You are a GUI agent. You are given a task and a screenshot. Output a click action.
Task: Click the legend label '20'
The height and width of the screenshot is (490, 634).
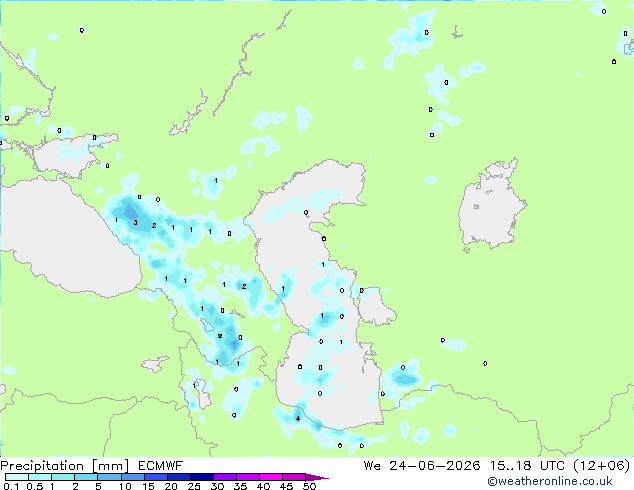click(171, 486)
